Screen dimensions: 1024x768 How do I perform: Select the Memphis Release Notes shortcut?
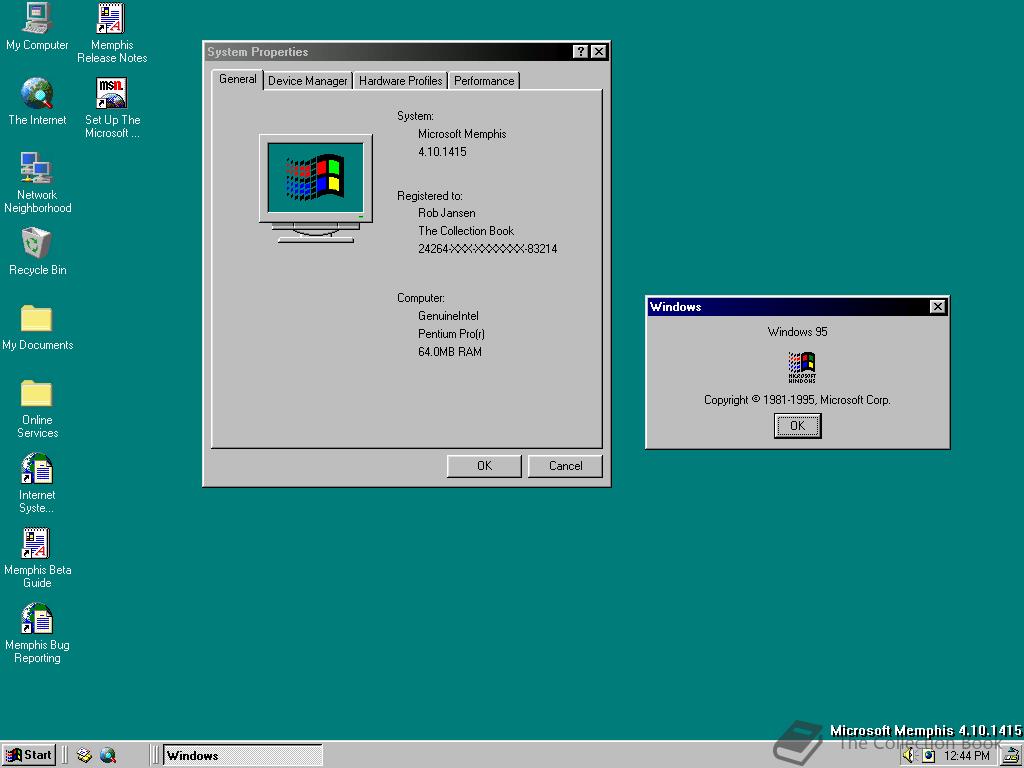pyautogui.click(x=112, y=33)
